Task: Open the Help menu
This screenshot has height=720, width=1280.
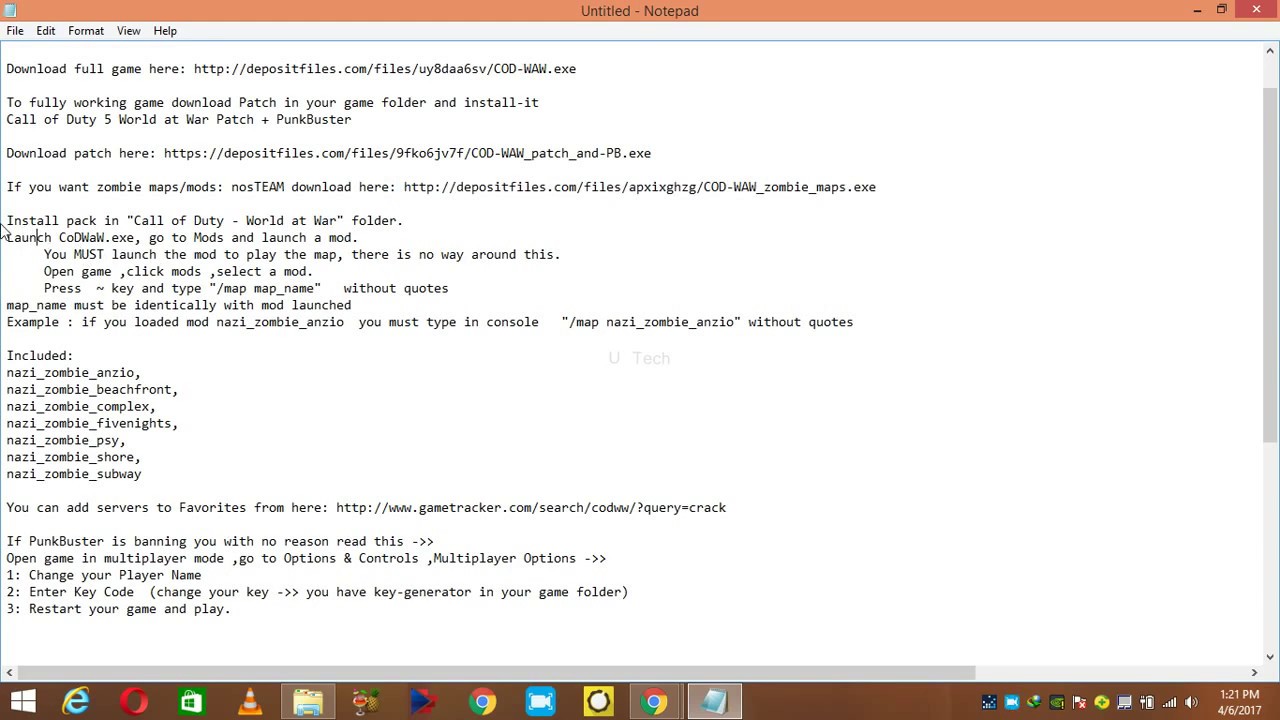Action: pos(165,31)
